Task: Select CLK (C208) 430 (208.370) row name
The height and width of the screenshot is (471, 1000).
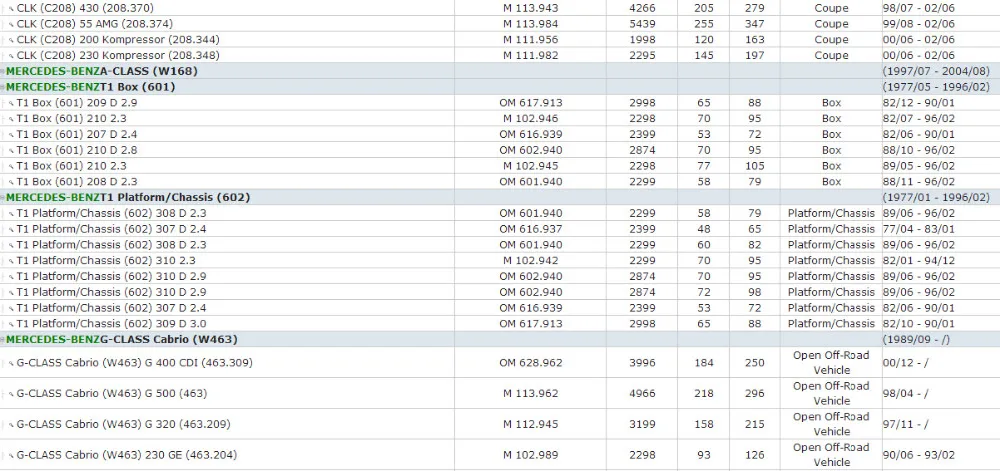Action: tap(85, 8)
